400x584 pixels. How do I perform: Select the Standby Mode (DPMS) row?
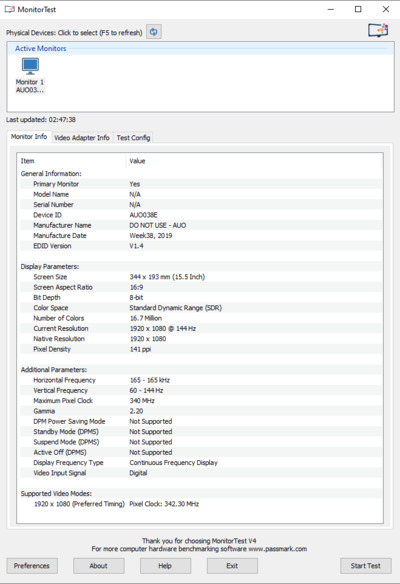pyautogui.click(x=200, y=432)
